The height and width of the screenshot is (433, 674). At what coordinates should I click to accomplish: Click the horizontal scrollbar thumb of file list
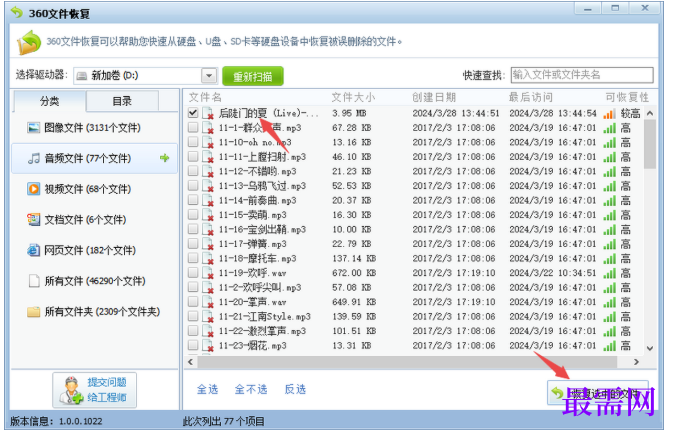click(407, 362)
